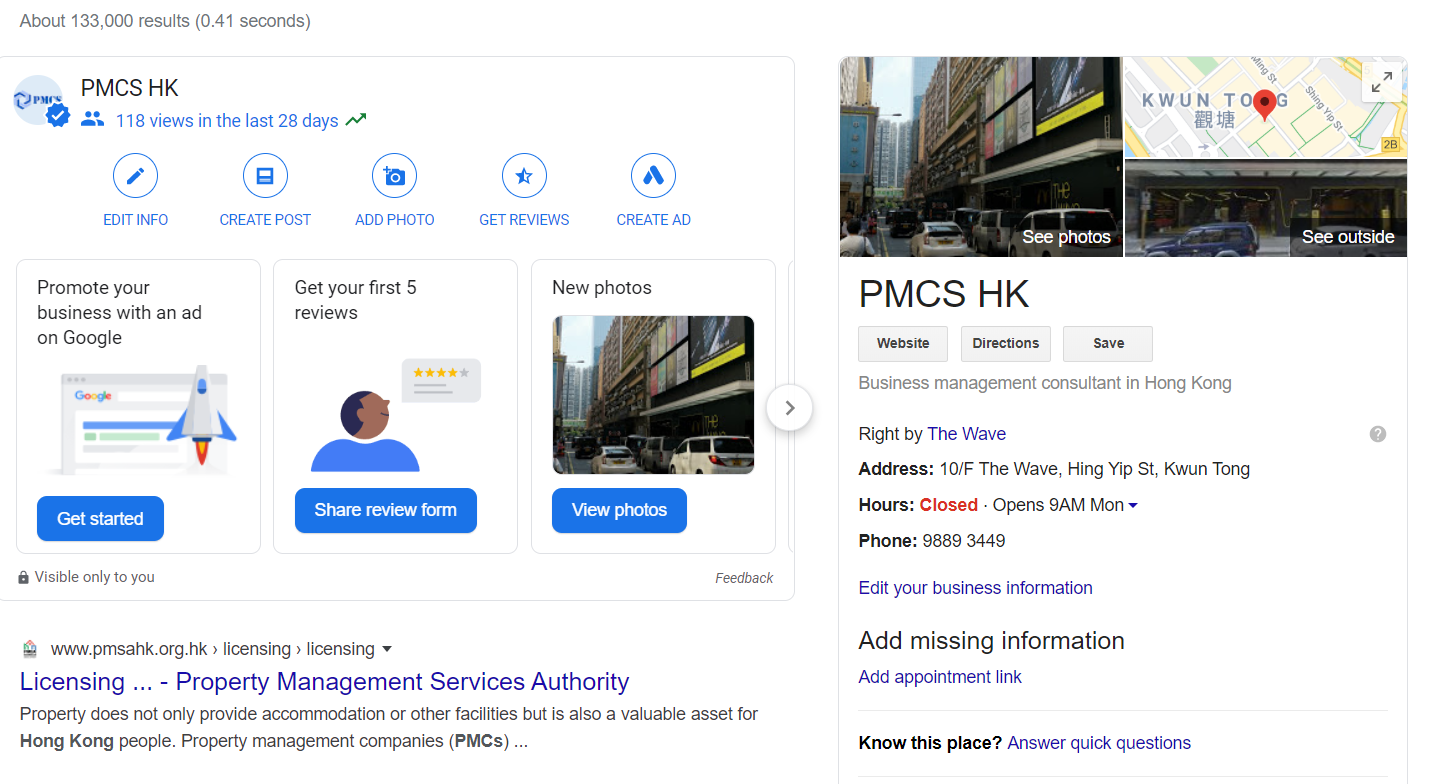1441x784 pixels.
Task: Click Business management consultant in Hong Kong text
Action: [1045, 383]
